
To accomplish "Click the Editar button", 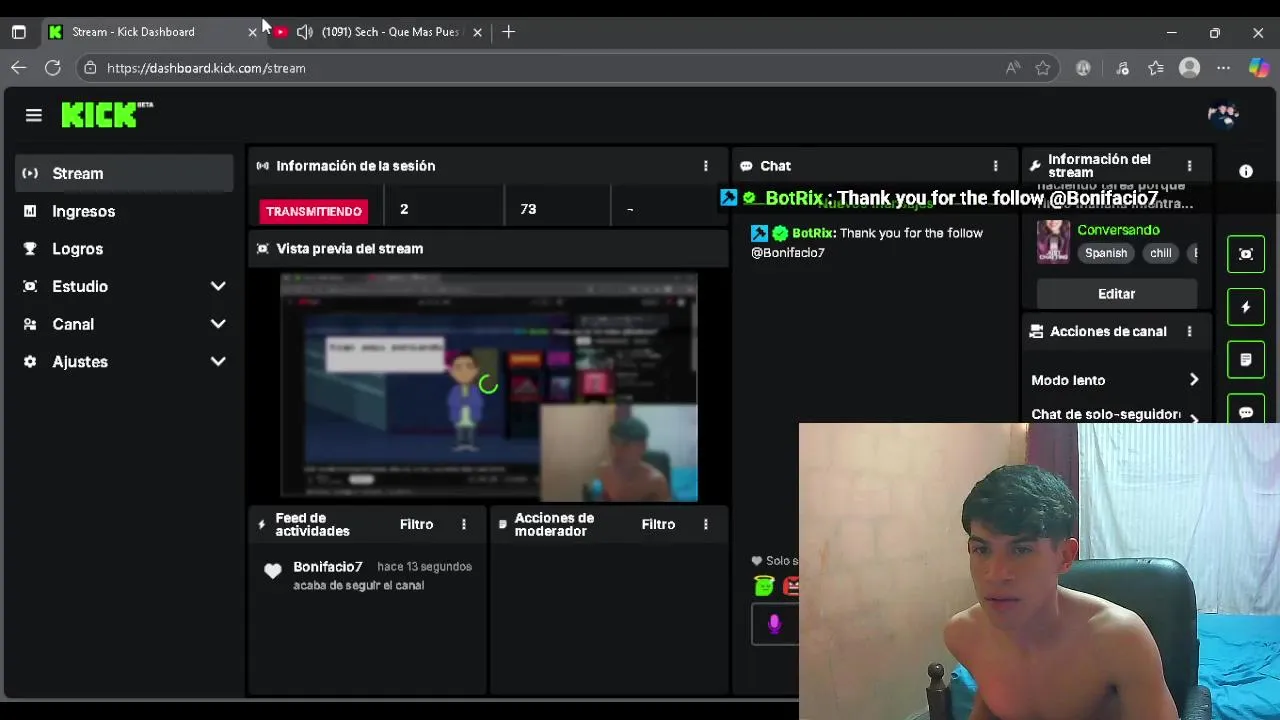I will [1117, 294].
